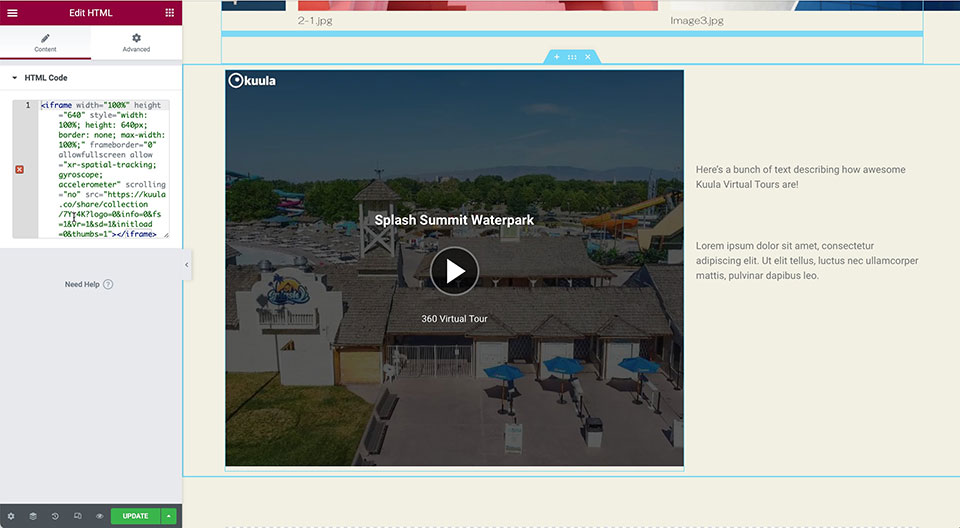This screenshot has width=960, height=528.
Task: Click the Kuula logo in embed
Action: [252, 80]
